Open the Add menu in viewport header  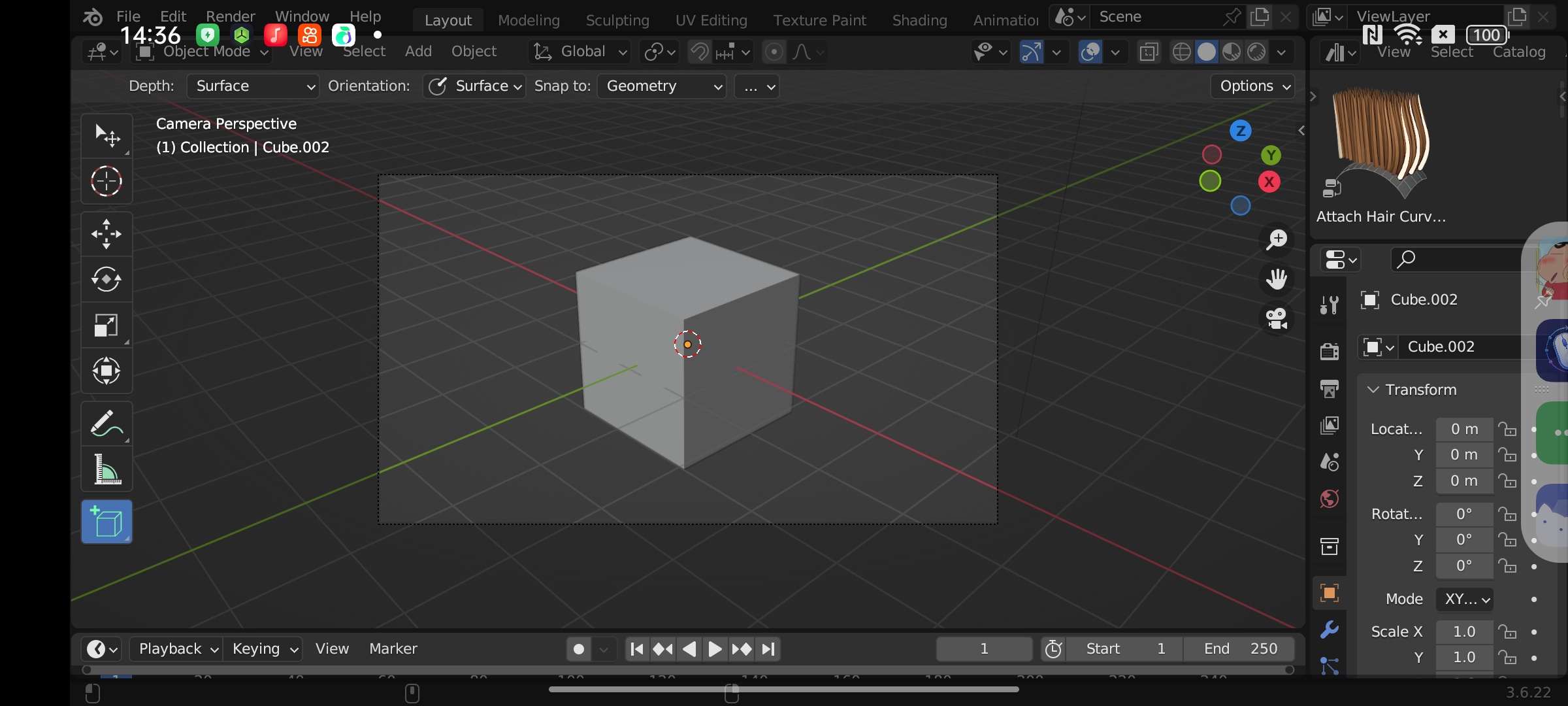click(418, 52)
